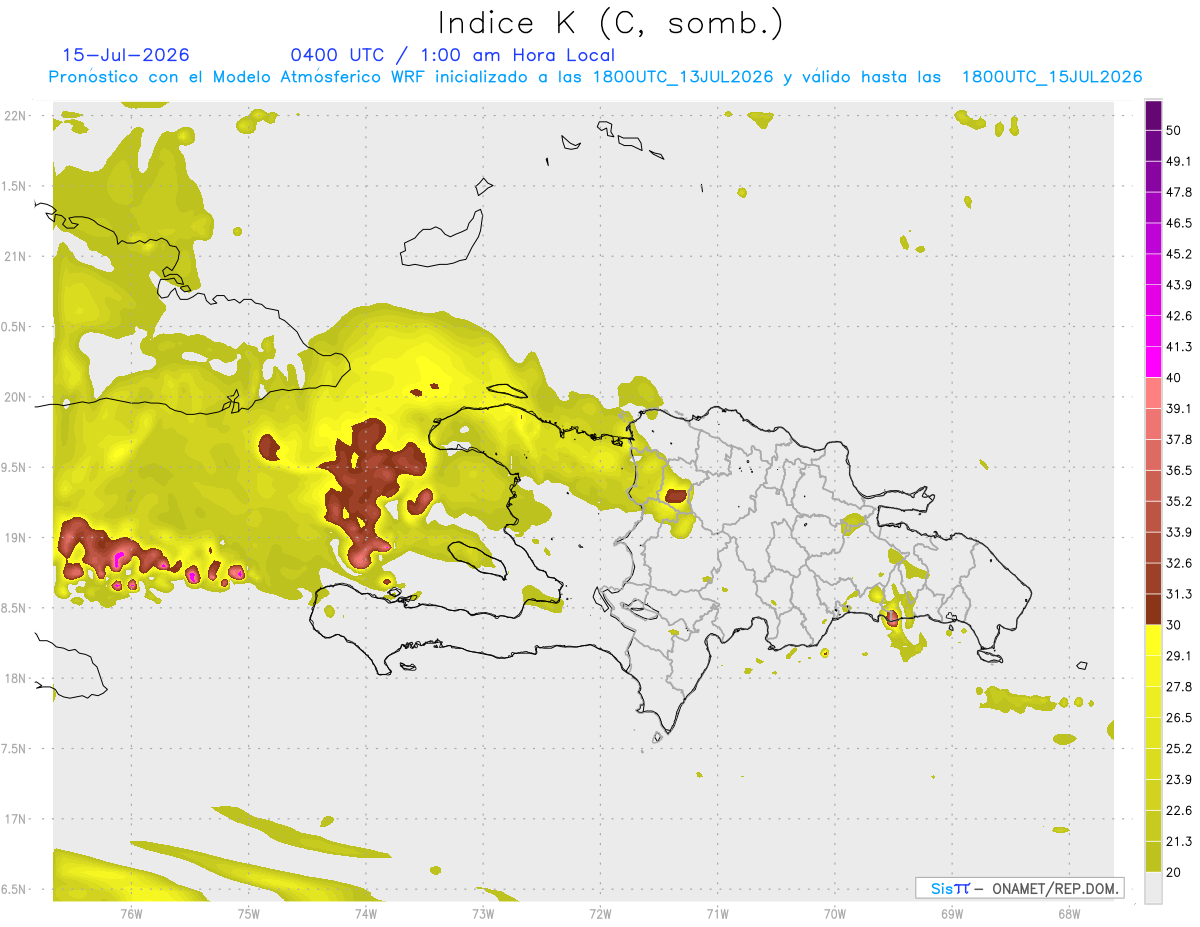Screen dimensions: 1200x927
Task: Click the 30 color scale value
Action: tap(1174, 625)
